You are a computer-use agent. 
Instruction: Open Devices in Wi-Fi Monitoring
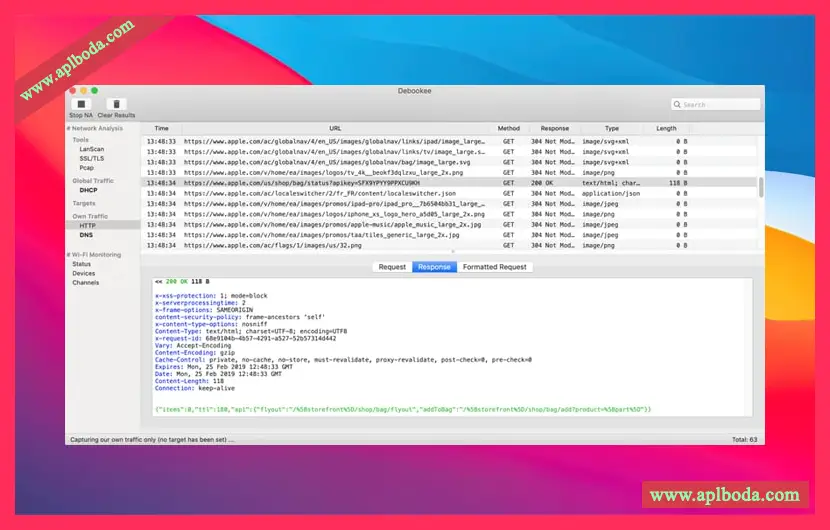coord(84,274)
